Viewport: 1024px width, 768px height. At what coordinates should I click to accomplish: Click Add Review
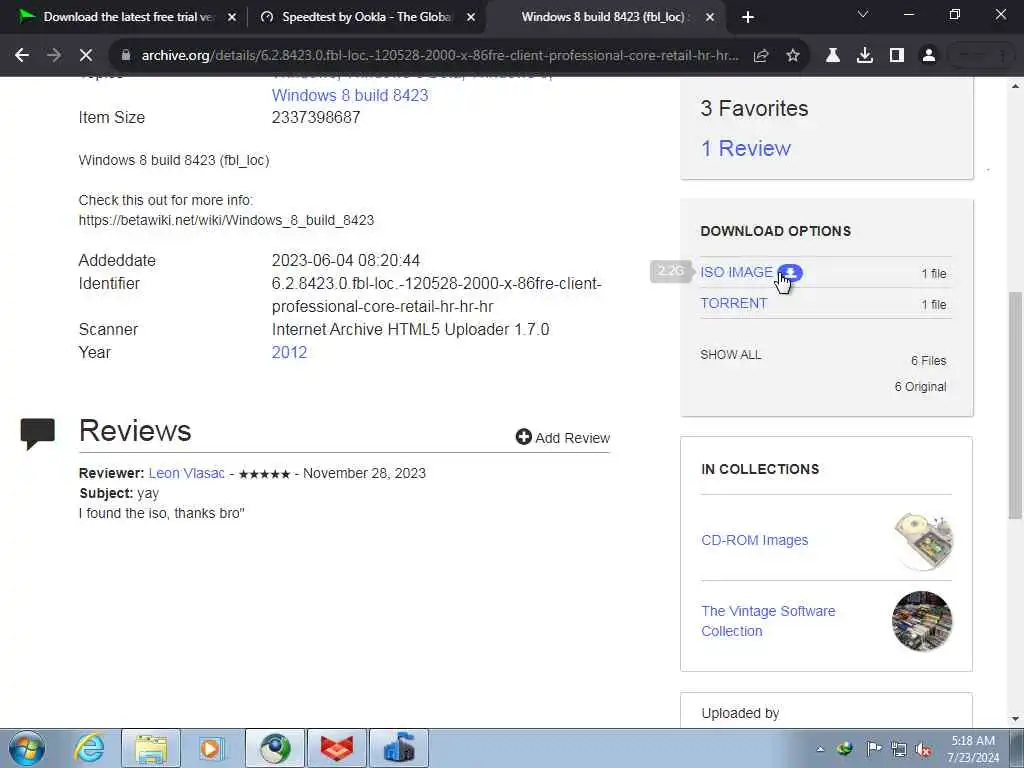click(563, 438)
